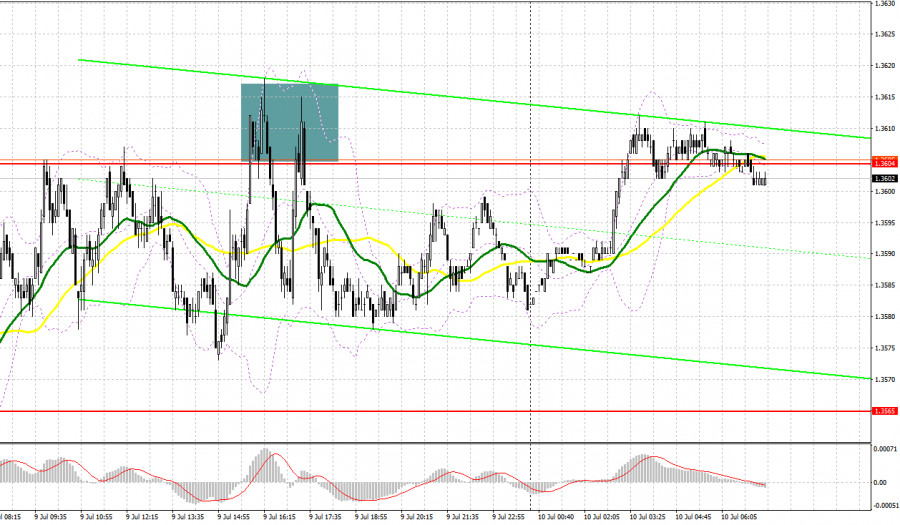Select the 1.3625 price axis label
The width and height of the screenshot is (900, 525).
885,34
